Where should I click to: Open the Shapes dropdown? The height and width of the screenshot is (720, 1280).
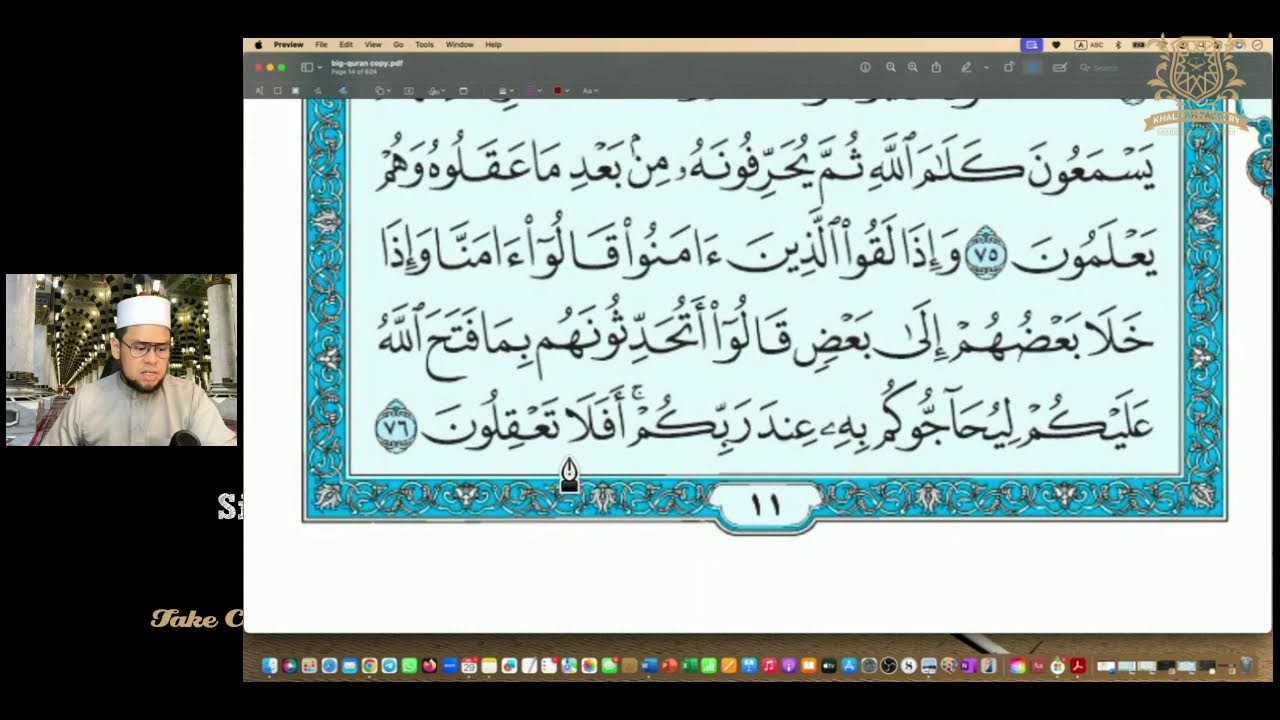(x=382, y=91)
